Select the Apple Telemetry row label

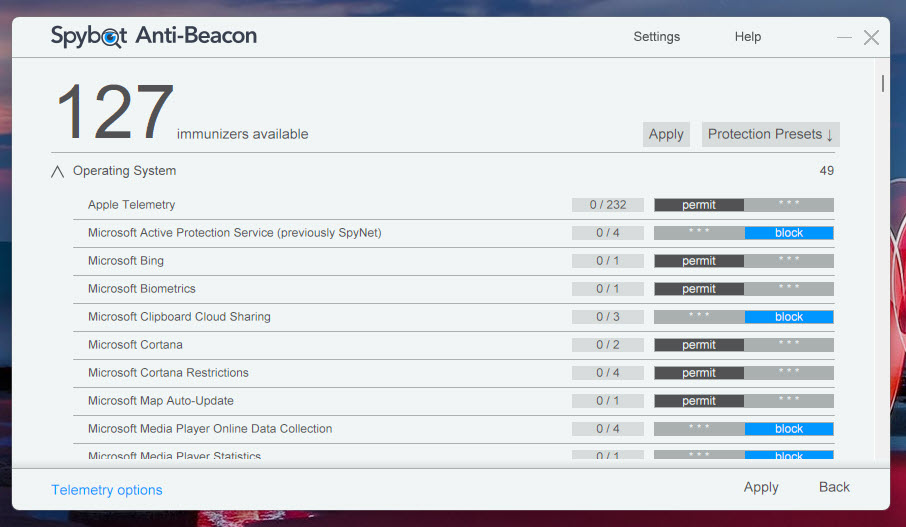131,205
